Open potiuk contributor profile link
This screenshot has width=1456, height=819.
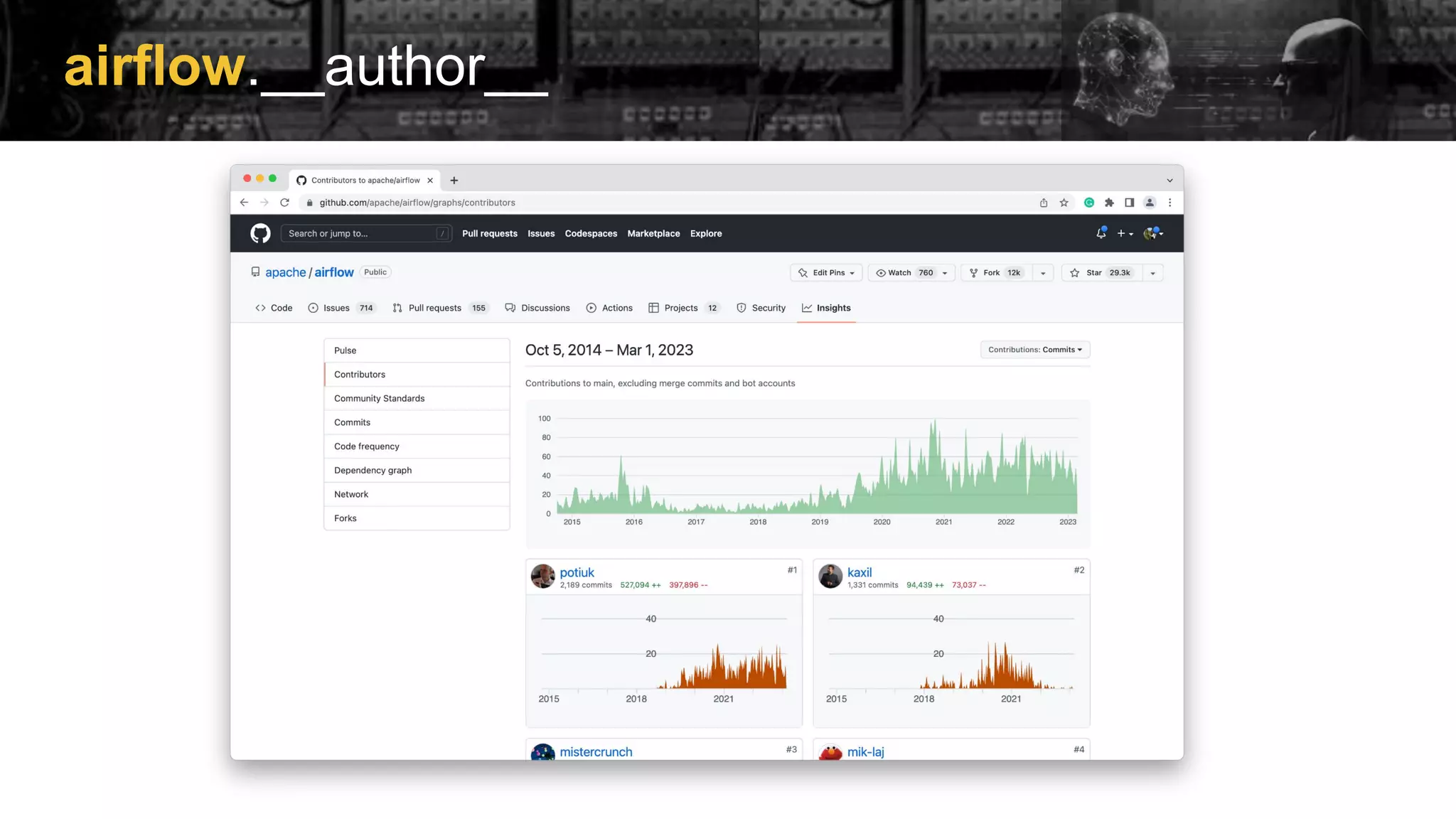click(x=577, y=572)
